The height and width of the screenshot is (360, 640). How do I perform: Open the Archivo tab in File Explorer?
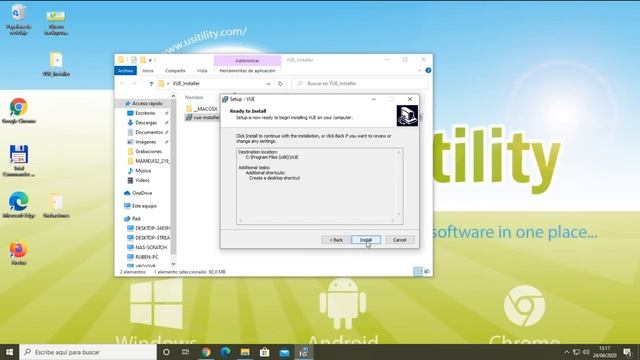coord(126,71)
